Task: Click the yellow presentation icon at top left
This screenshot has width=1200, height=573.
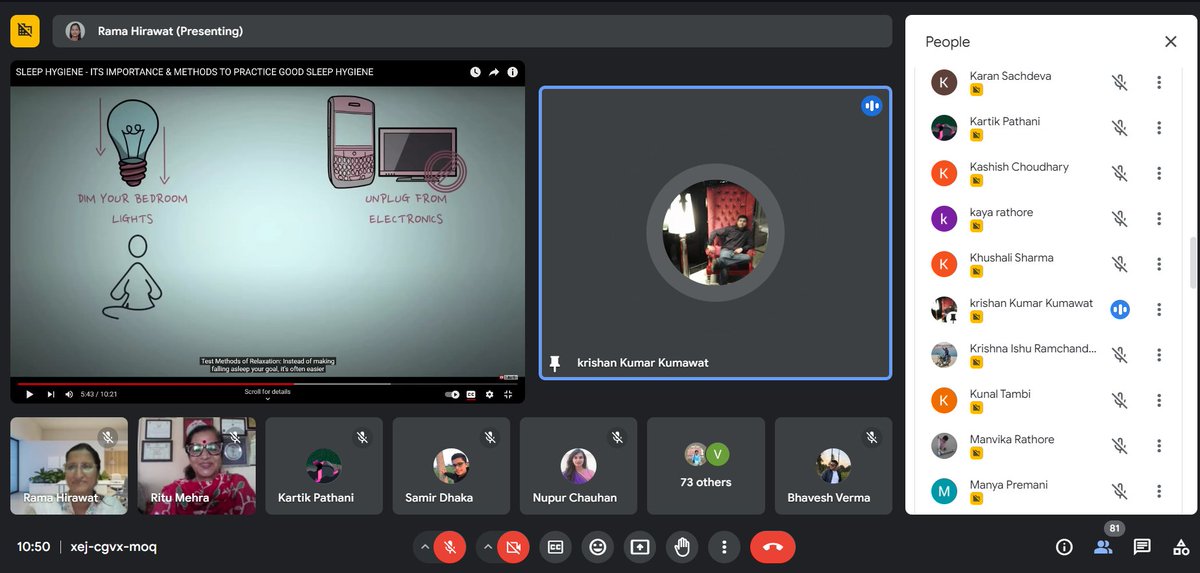Action: pyautogui.click(x=25, y=31)
